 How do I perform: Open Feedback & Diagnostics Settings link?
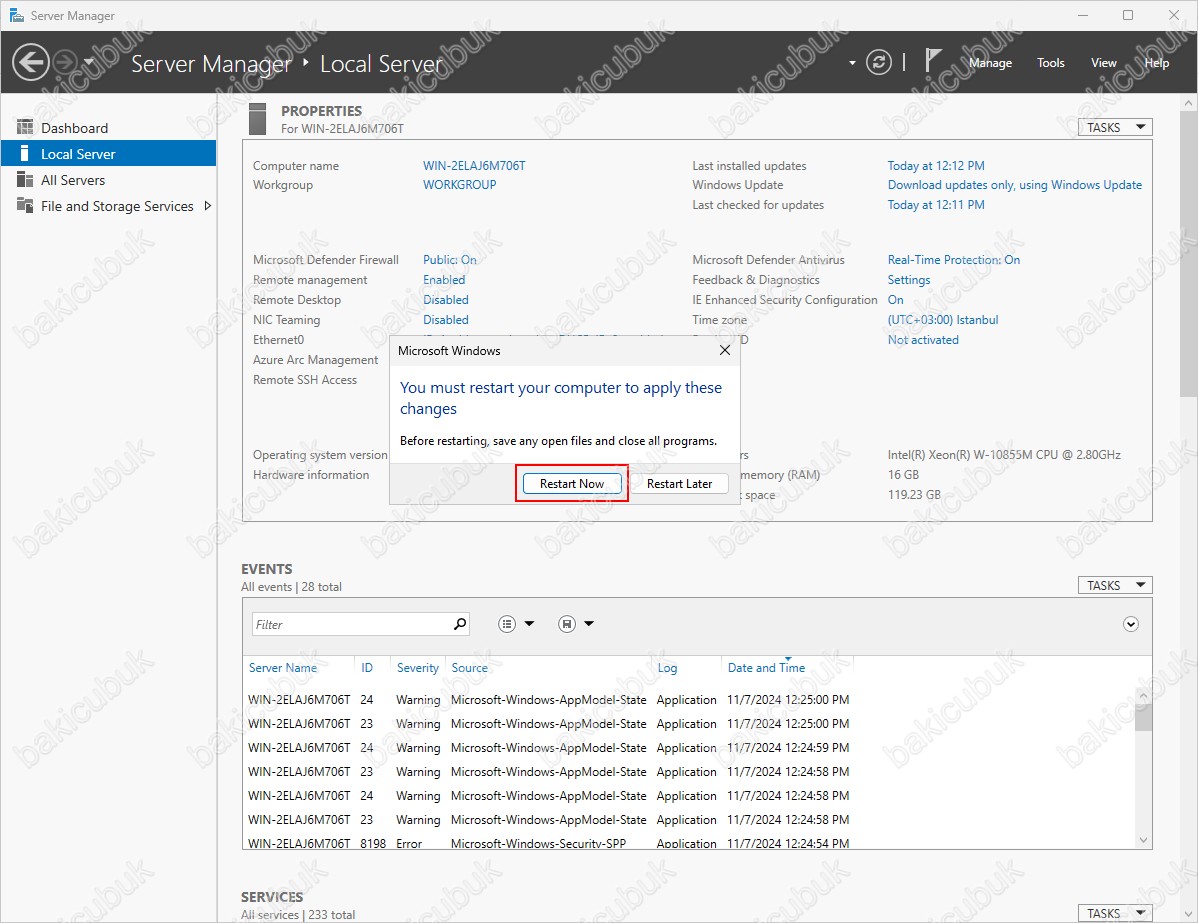(x=909, y=280)
